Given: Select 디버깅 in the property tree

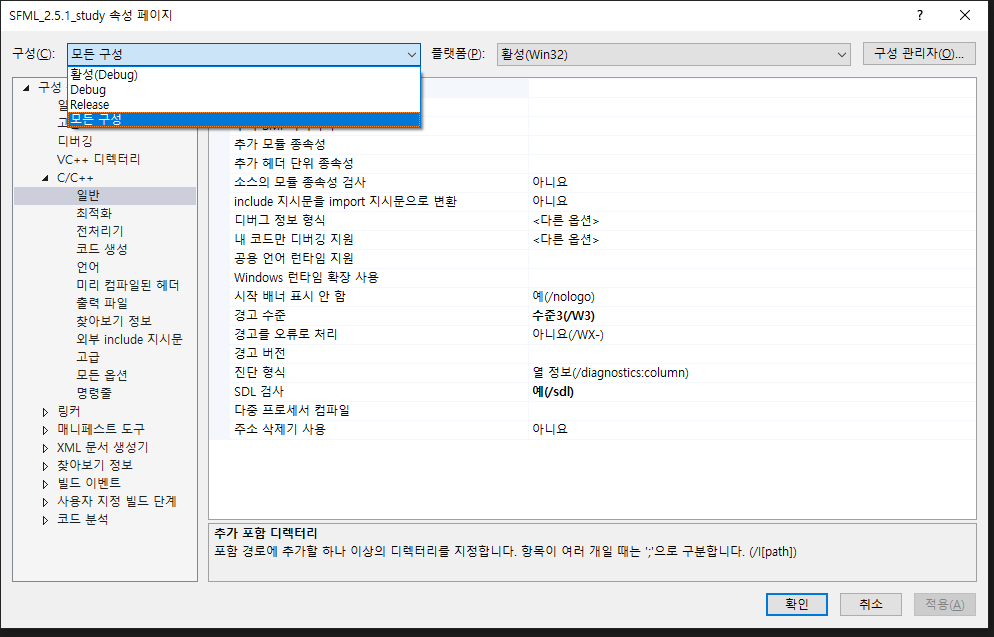Looking at the screenshot, I should (x=75, y=141).
